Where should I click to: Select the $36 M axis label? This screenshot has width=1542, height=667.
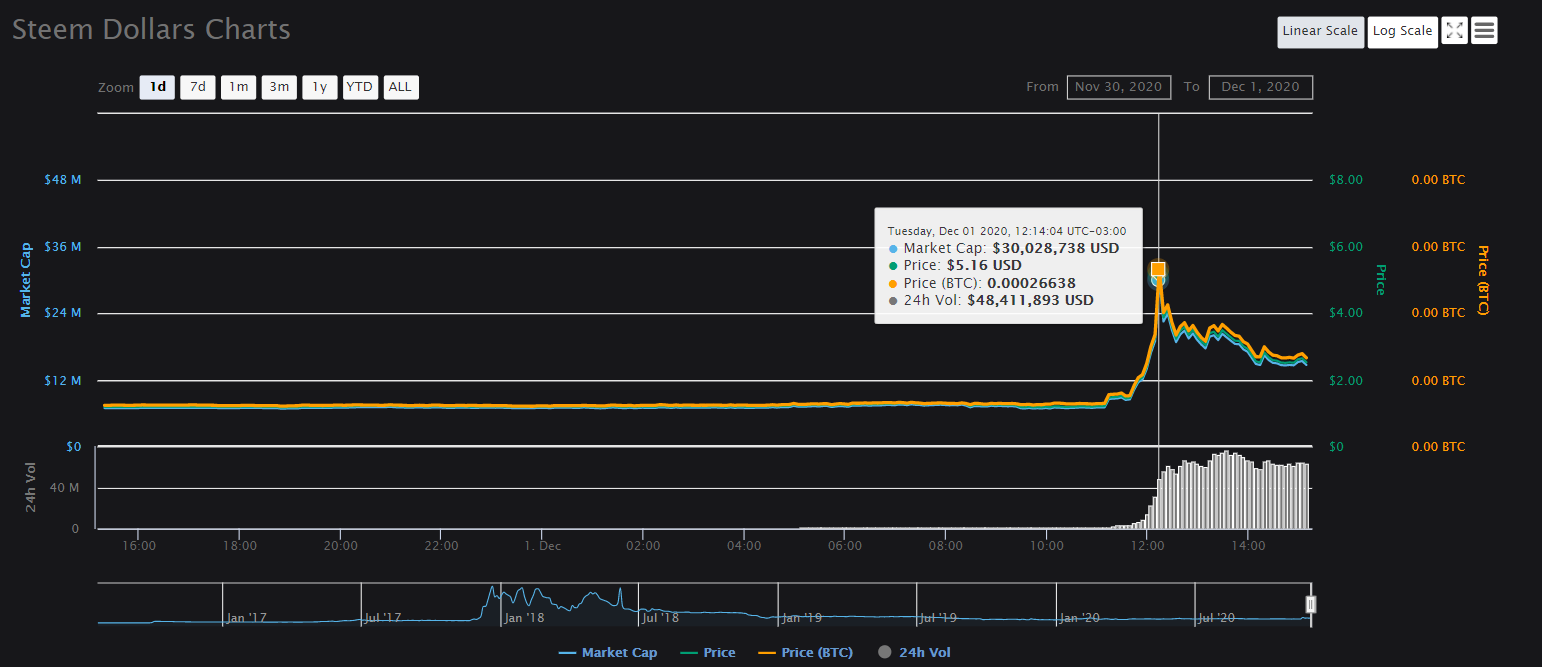(63, 247)
